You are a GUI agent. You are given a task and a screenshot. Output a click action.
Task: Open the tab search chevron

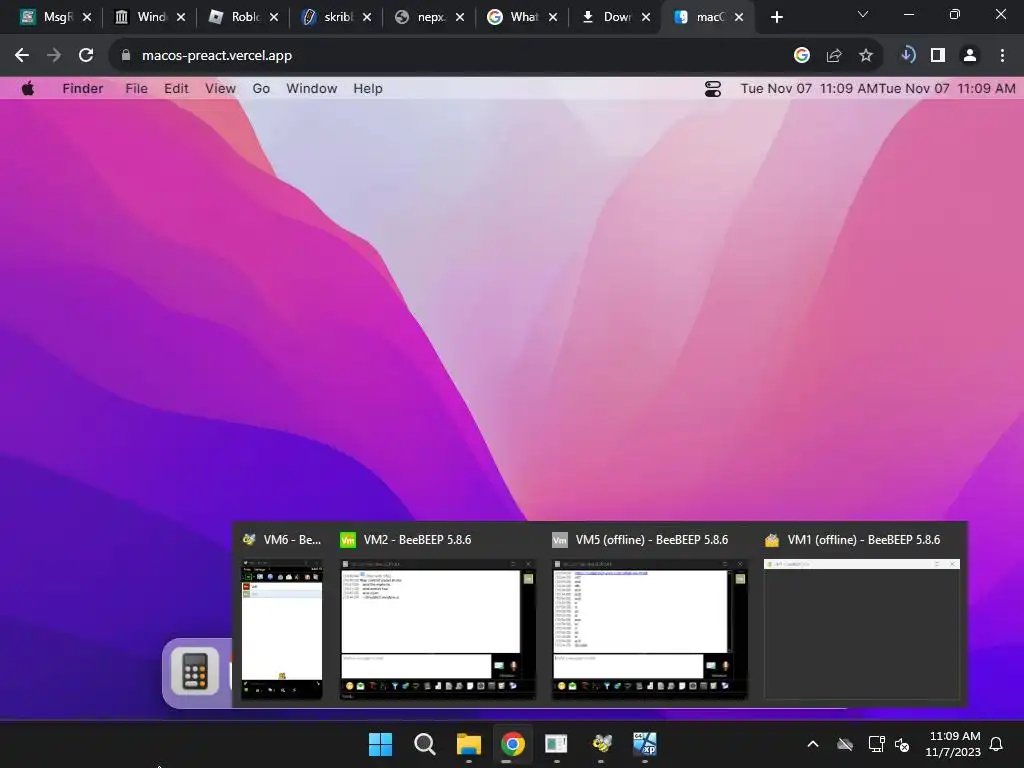point(863,14)
